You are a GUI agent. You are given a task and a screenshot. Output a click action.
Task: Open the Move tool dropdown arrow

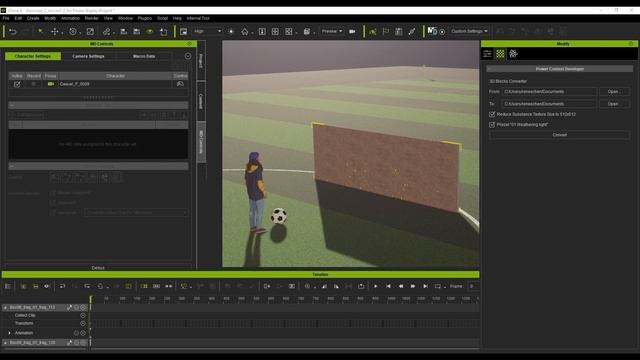click(x=62, y=33)
